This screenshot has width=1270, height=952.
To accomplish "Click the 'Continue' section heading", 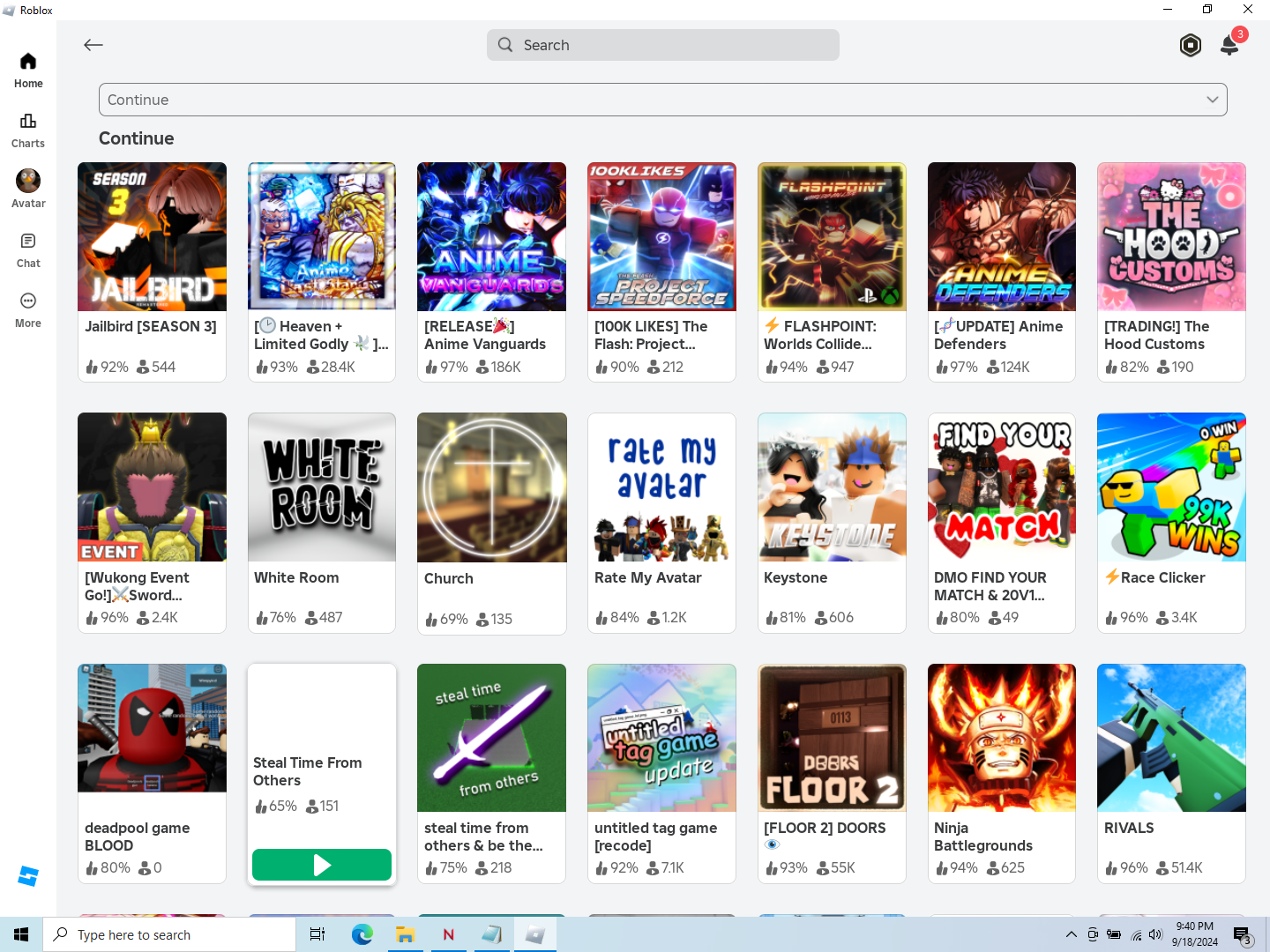I will coord(137,138).
